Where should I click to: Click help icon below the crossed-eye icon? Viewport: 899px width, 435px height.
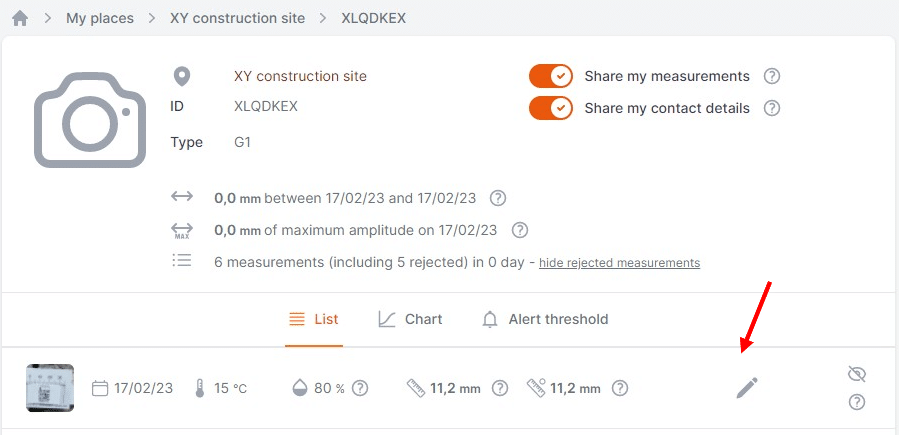point(857,402)
